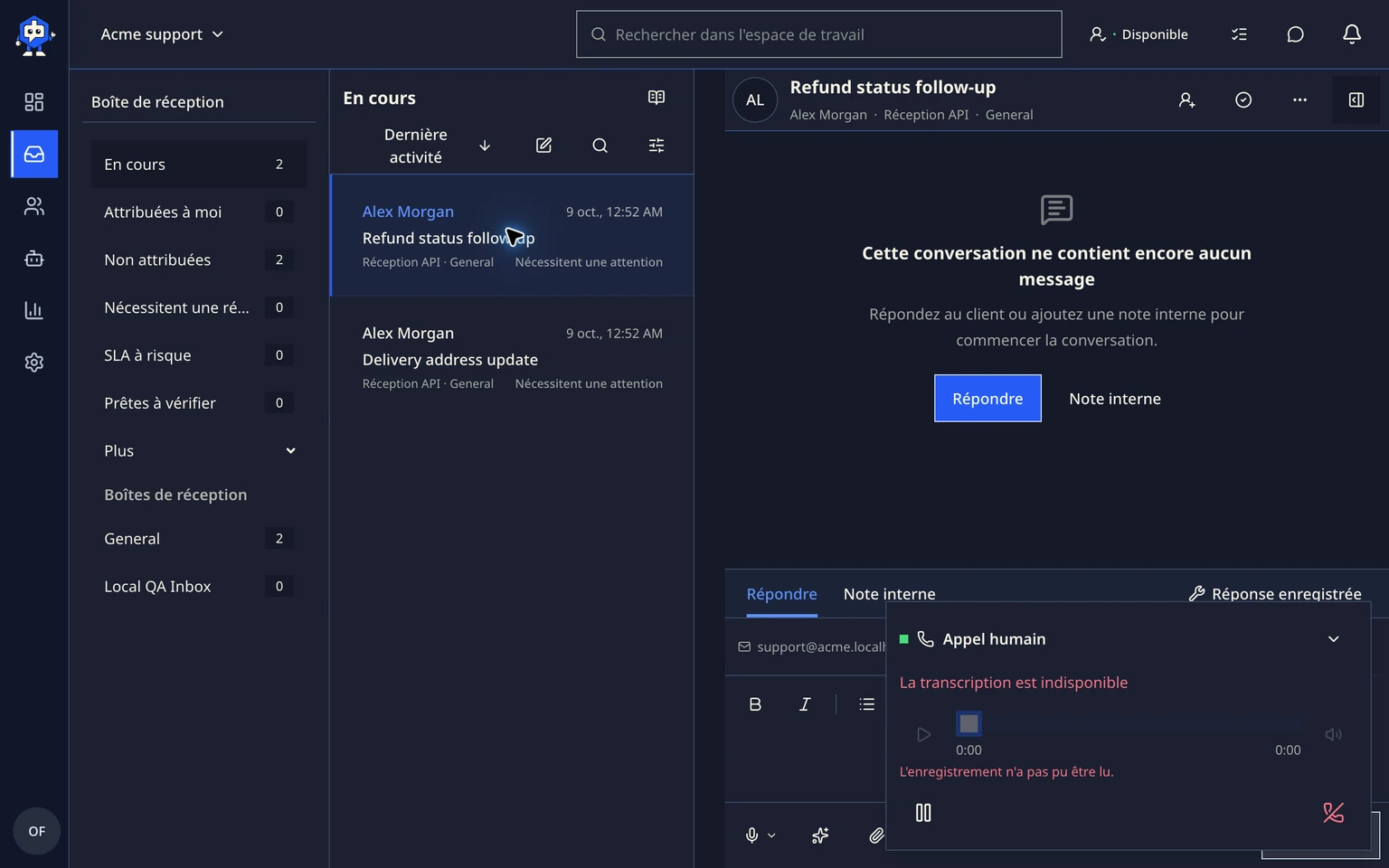Collapse the Appel humain call panel

pyautogui.click(x=1333, y=639)
